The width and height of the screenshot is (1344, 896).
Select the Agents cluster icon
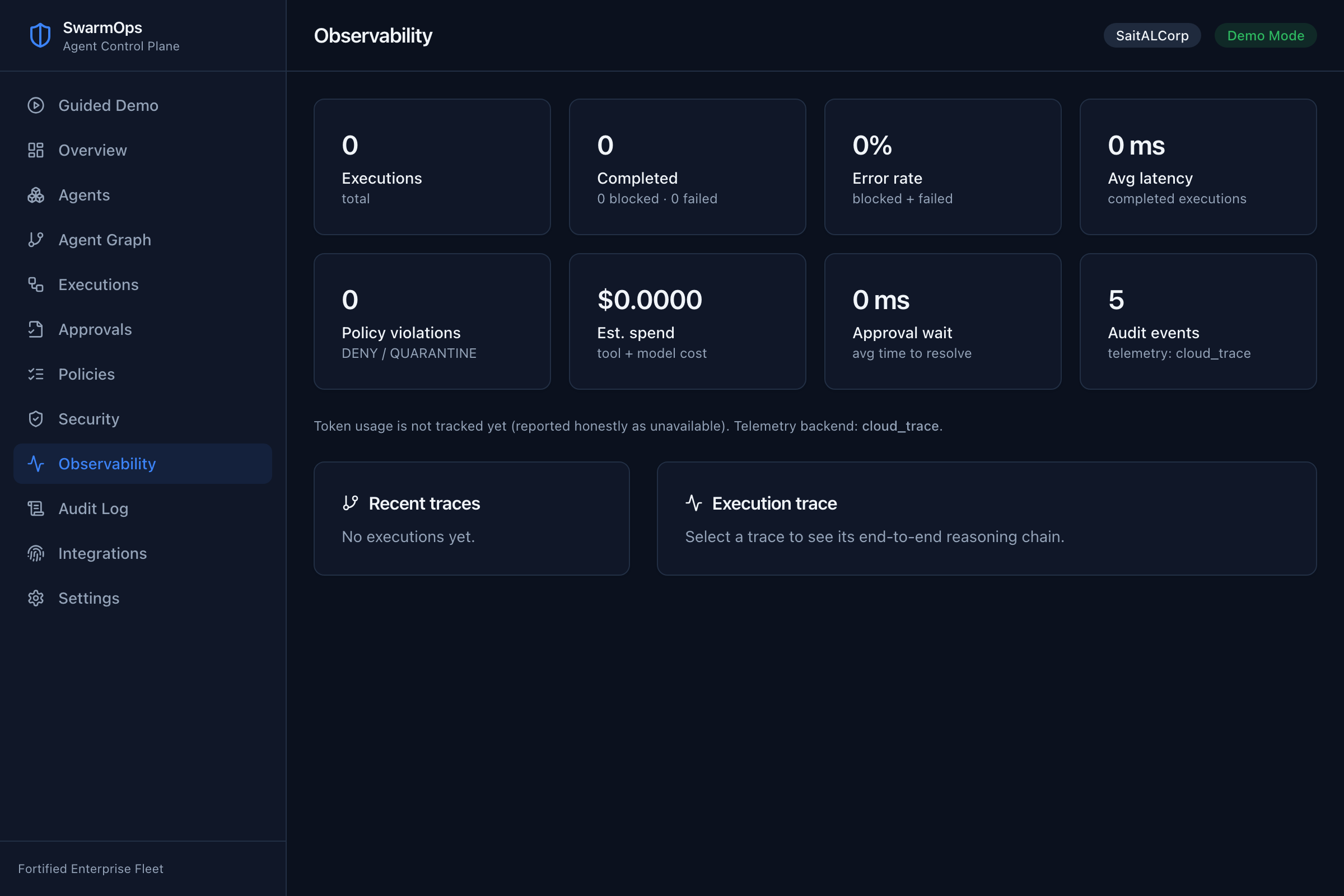tap(35, 195)
